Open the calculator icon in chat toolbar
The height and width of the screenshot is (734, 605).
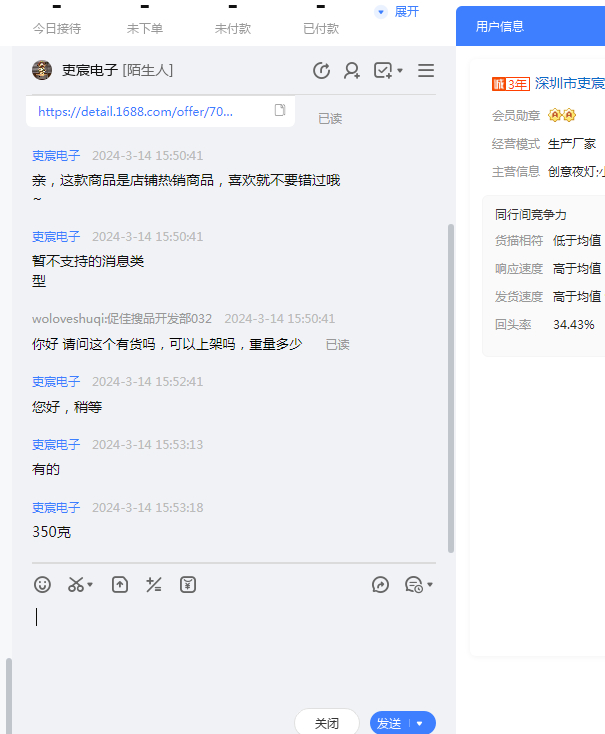click(154, 585)
